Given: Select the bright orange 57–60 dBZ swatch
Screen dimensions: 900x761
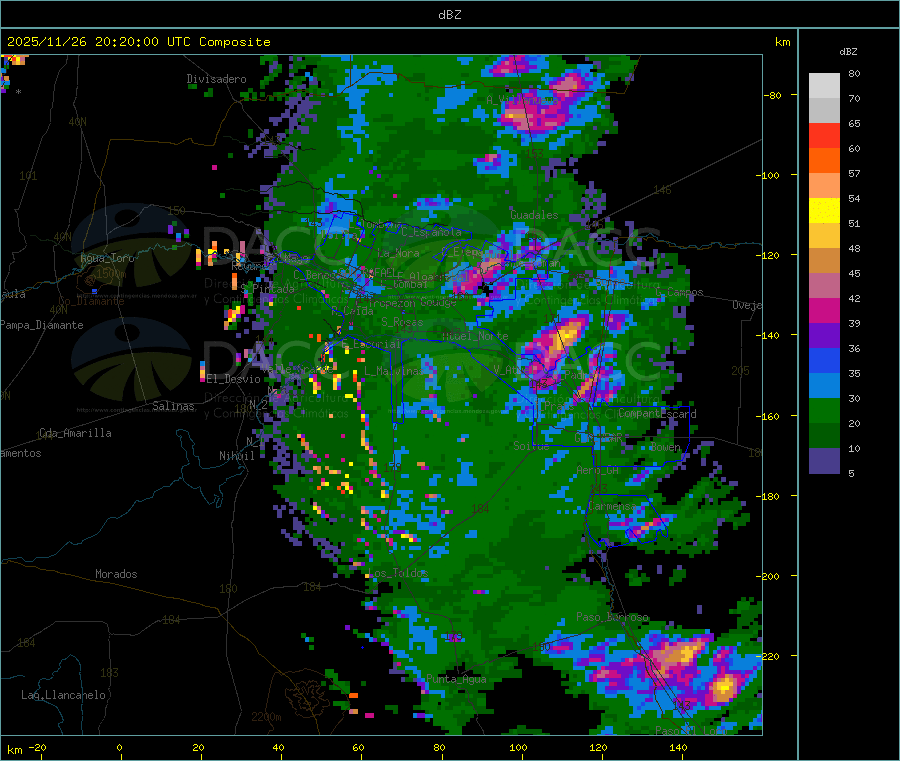Looking at the screenshot, I should click(824, 161).
